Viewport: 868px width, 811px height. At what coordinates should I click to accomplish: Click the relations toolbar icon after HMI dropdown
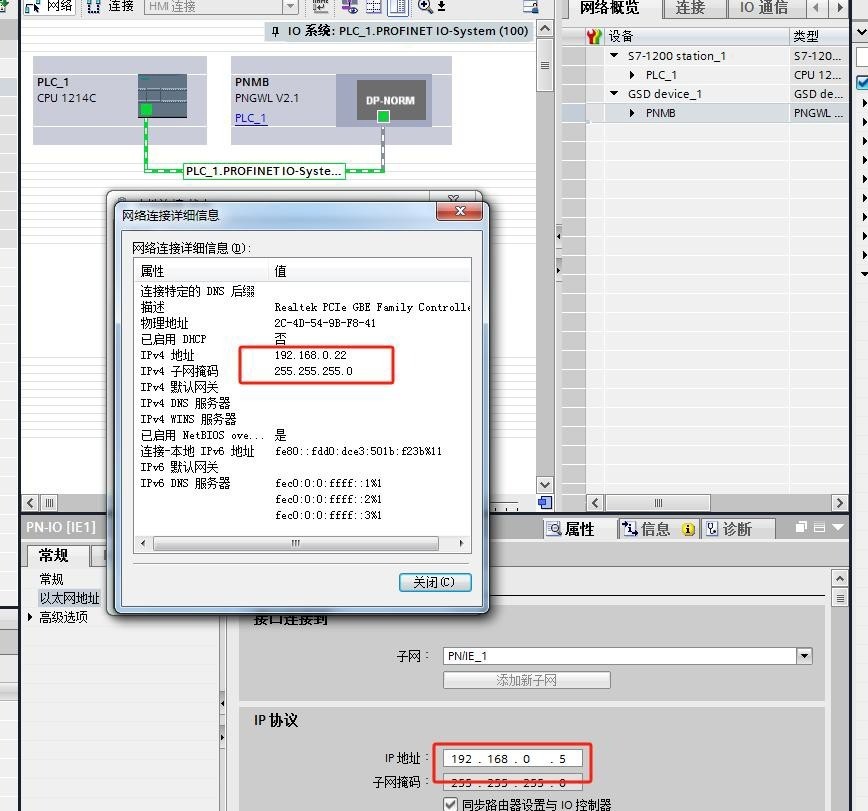click(x=321, y=6)
